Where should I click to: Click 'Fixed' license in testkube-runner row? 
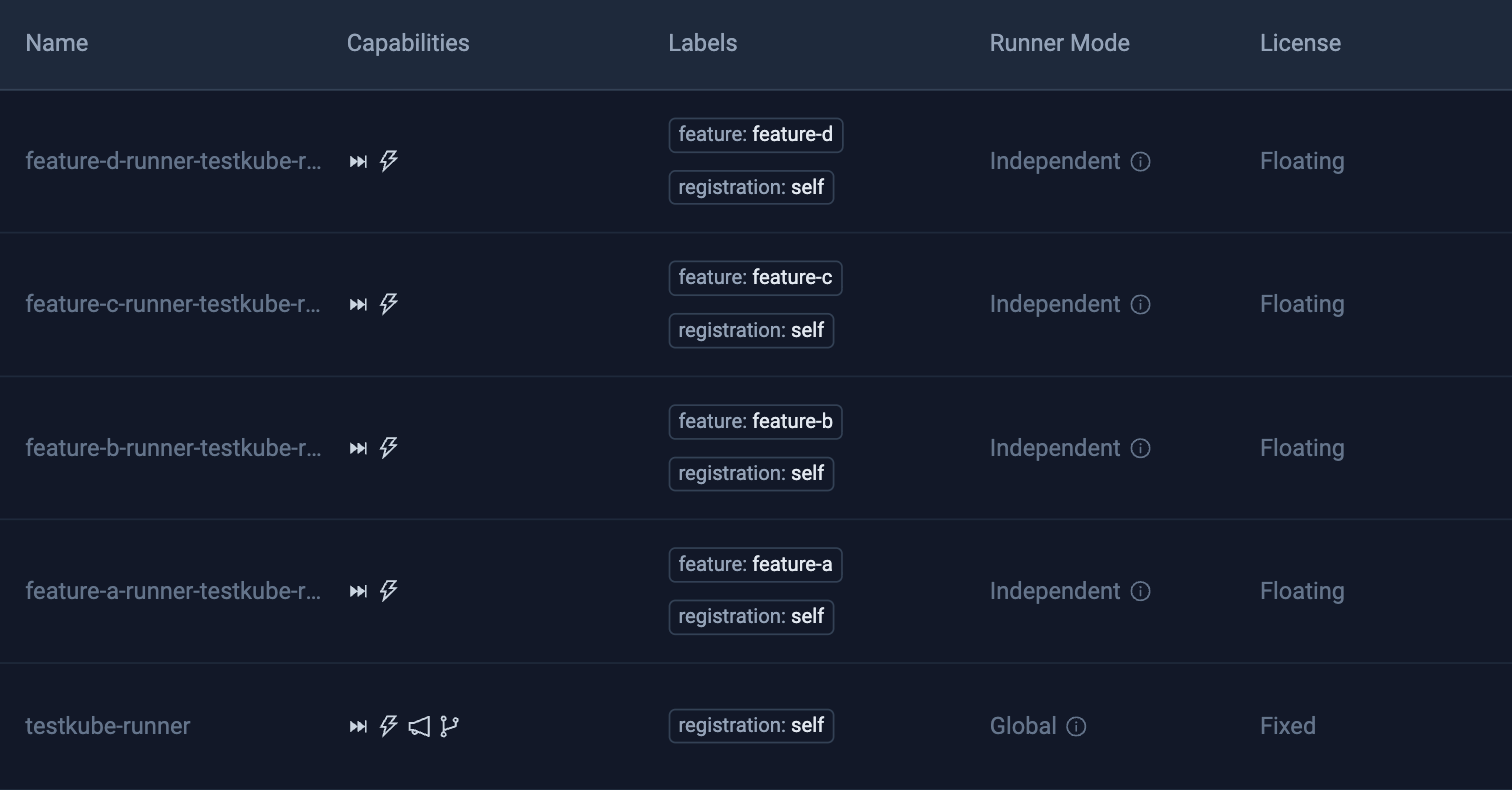1288,726
